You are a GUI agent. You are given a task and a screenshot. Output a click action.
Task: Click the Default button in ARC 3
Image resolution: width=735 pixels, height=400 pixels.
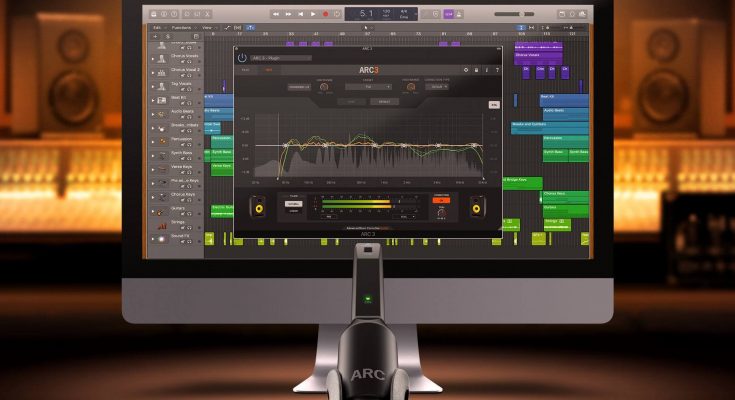tap(384, 102)
